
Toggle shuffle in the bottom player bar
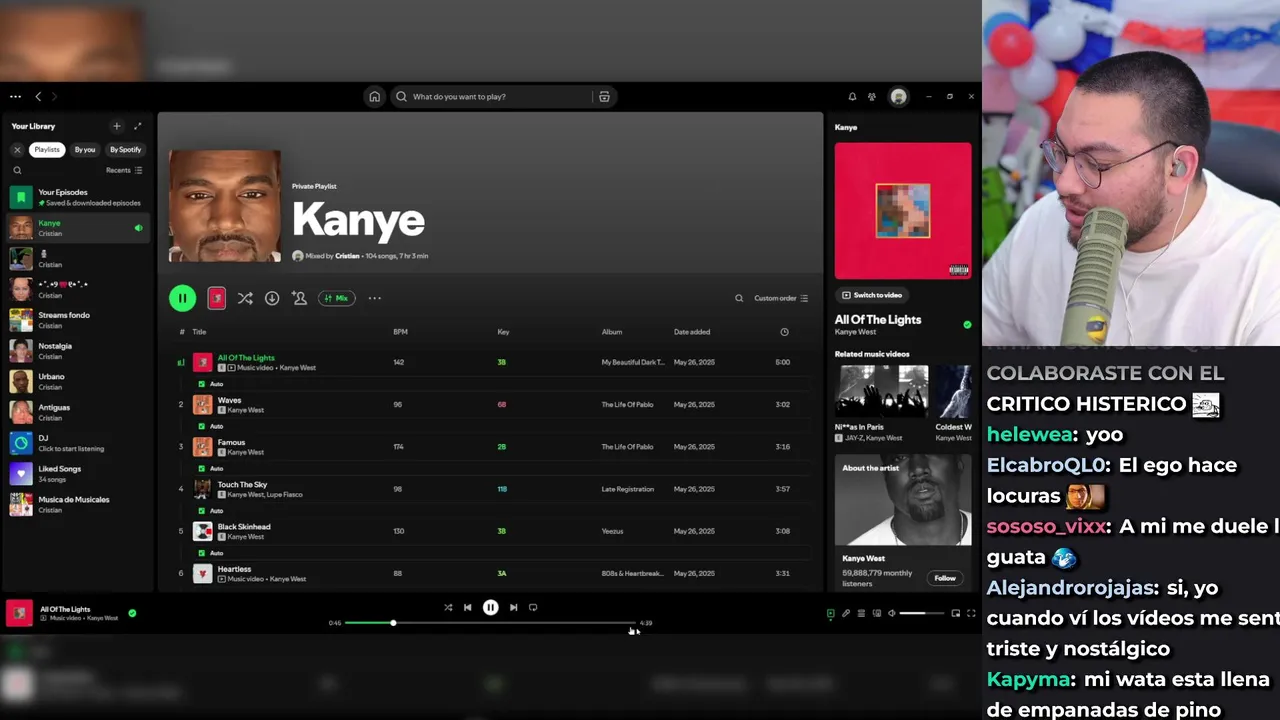448,607
